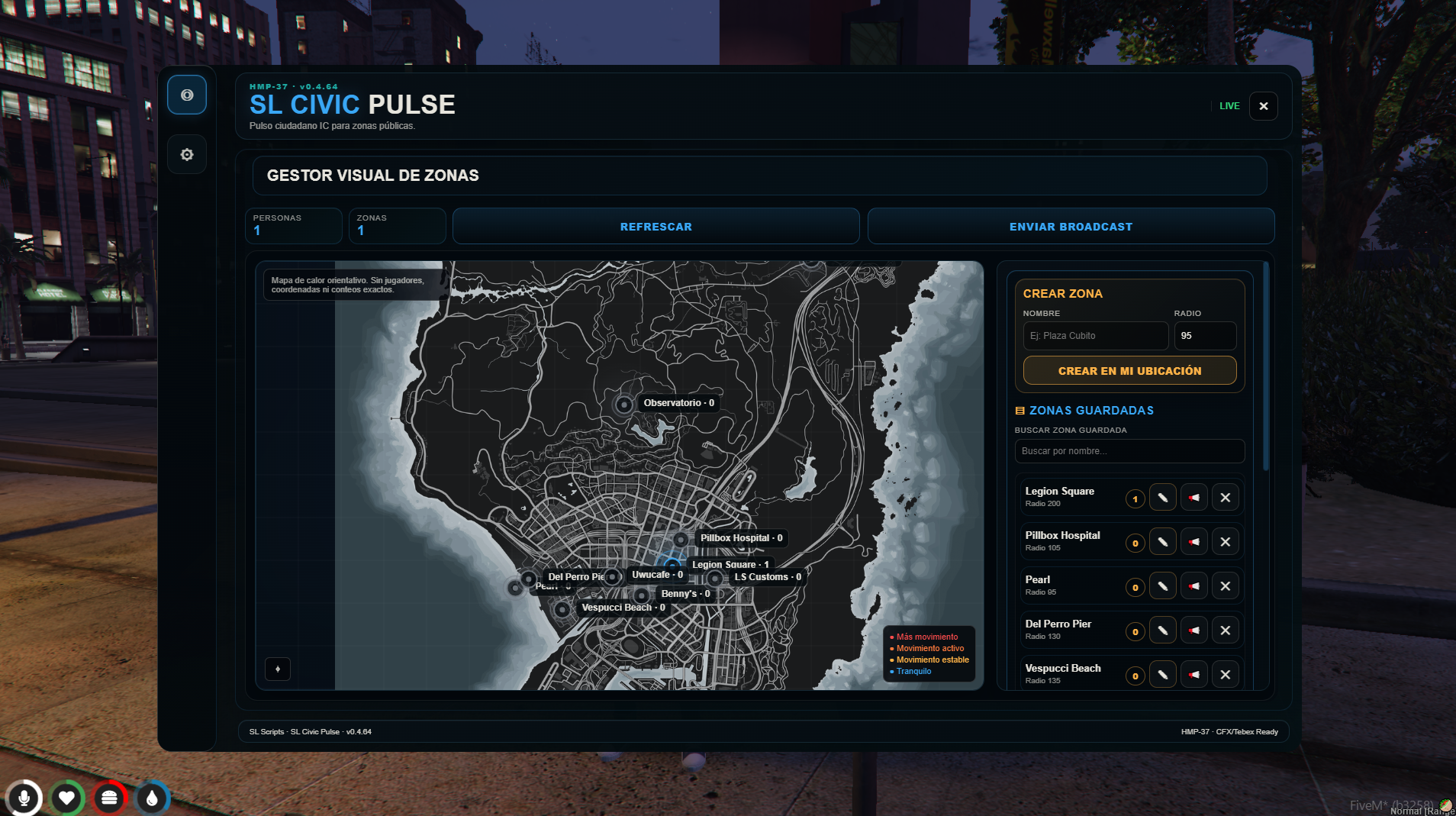
Task: Click the 'Tranquilo' legend entry
Action: 913,671
